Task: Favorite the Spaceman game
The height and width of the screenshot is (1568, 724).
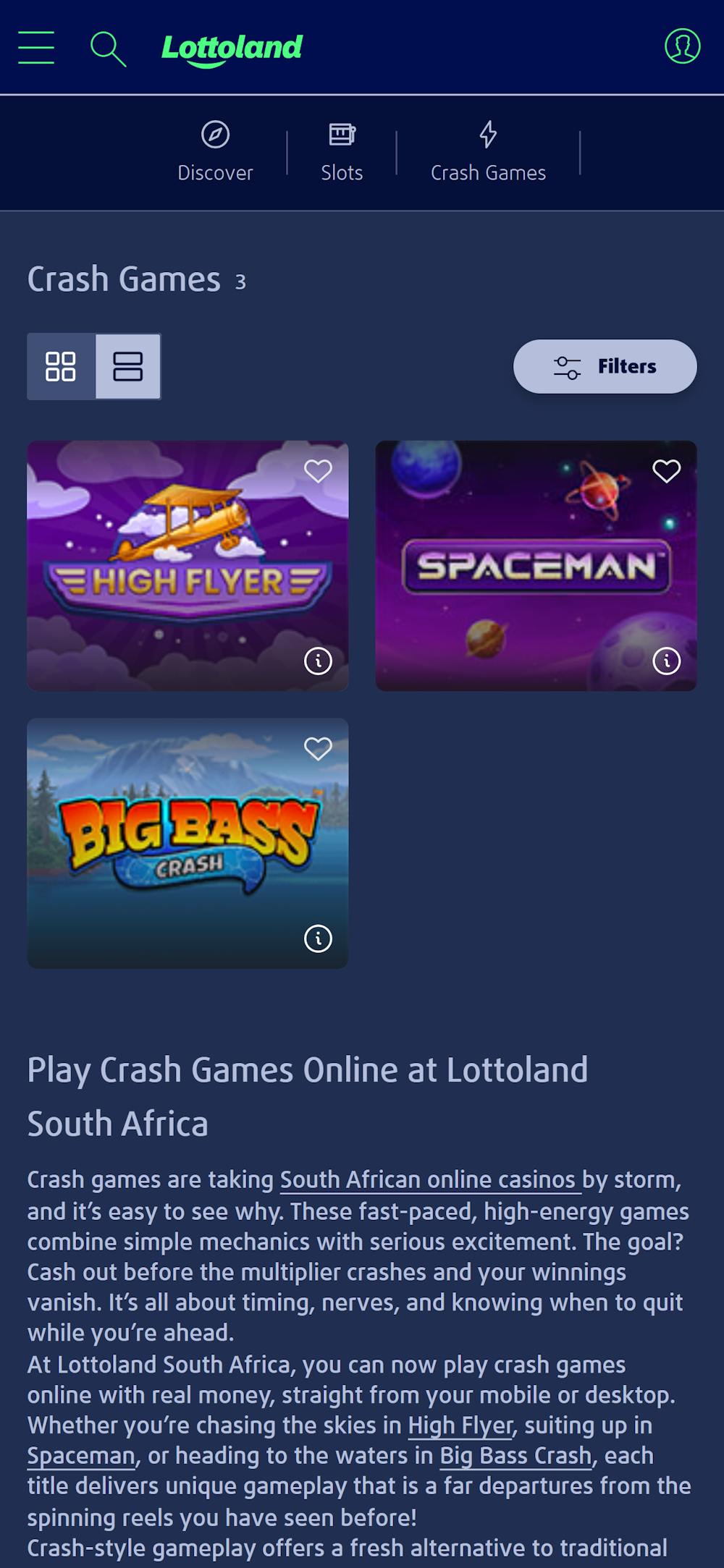Action: tap(666, 471)
